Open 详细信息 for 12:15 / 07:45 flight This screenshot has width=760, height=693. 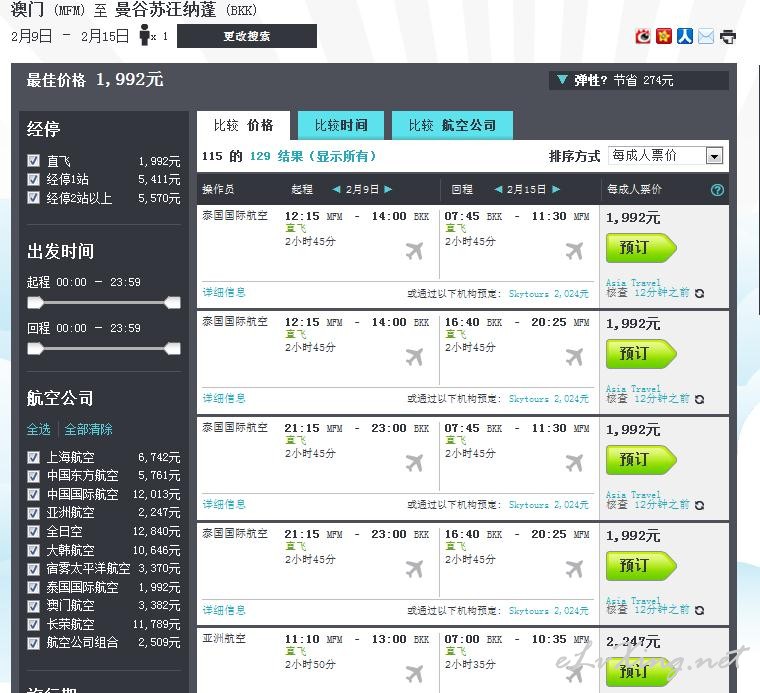click(224, 292)
